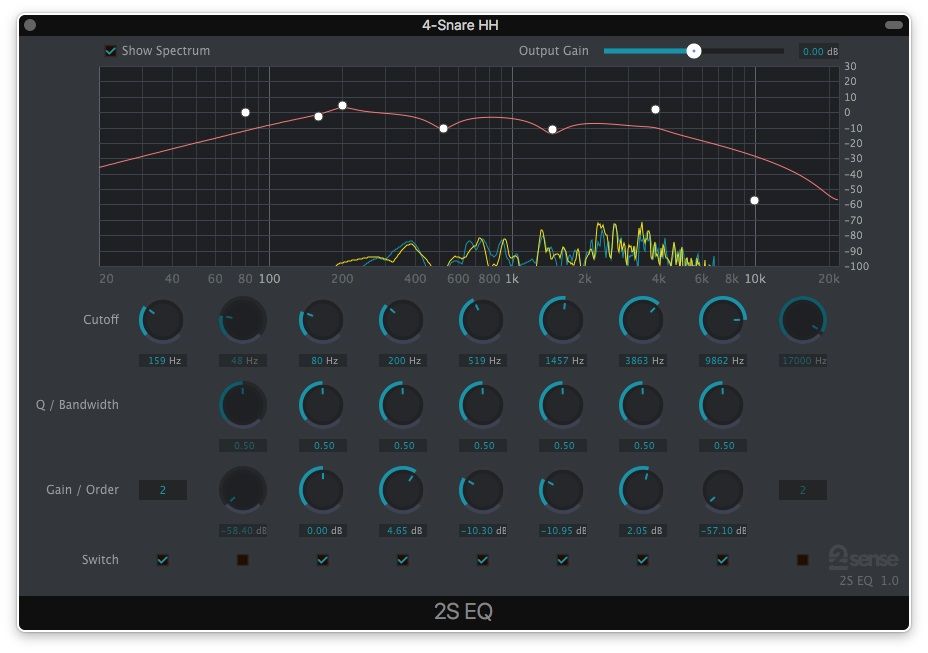
Task: Select the 519 Hz cutoff value field
Action: (483, 361)
